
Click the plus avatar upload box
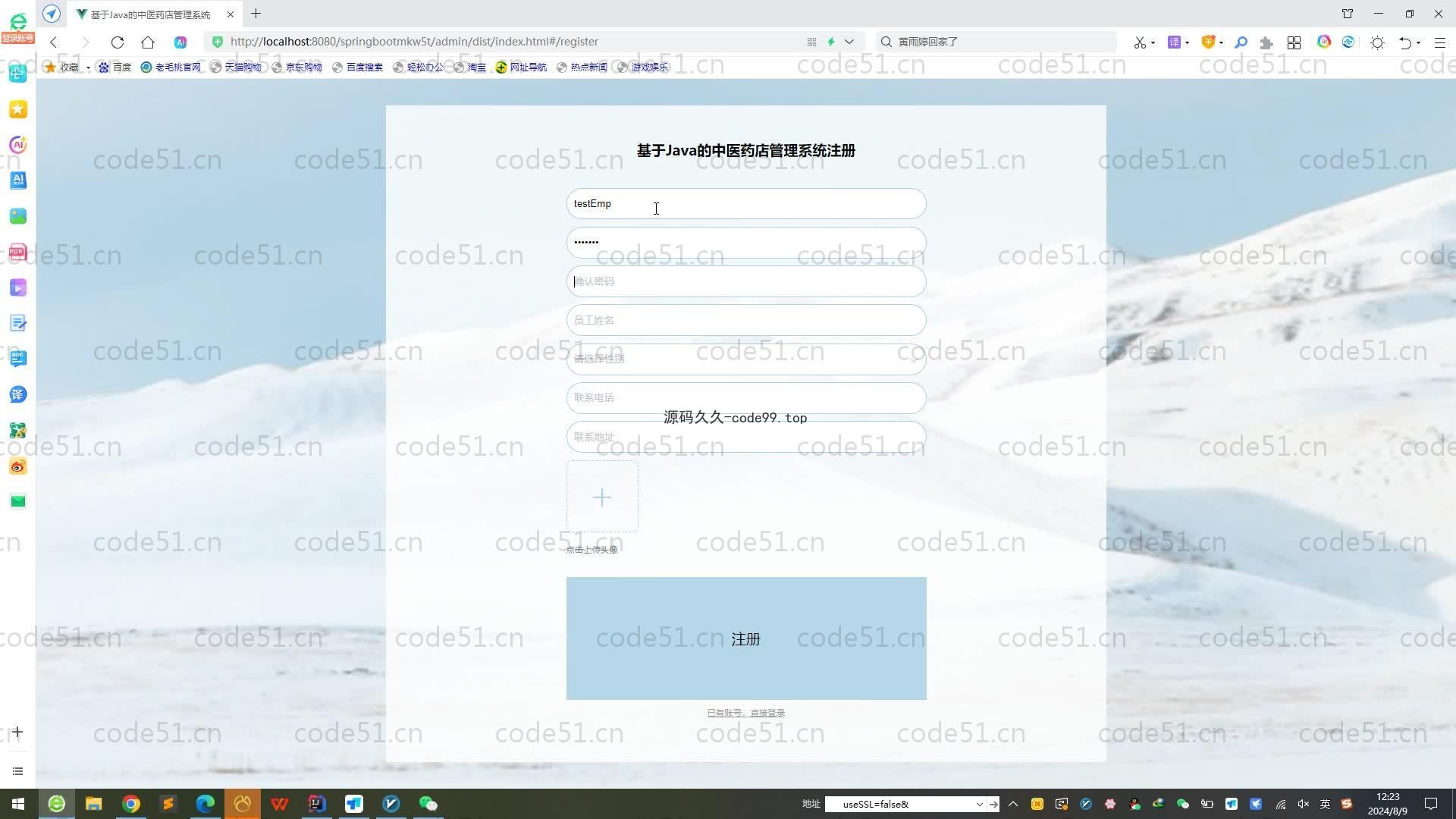pos(602,497)
